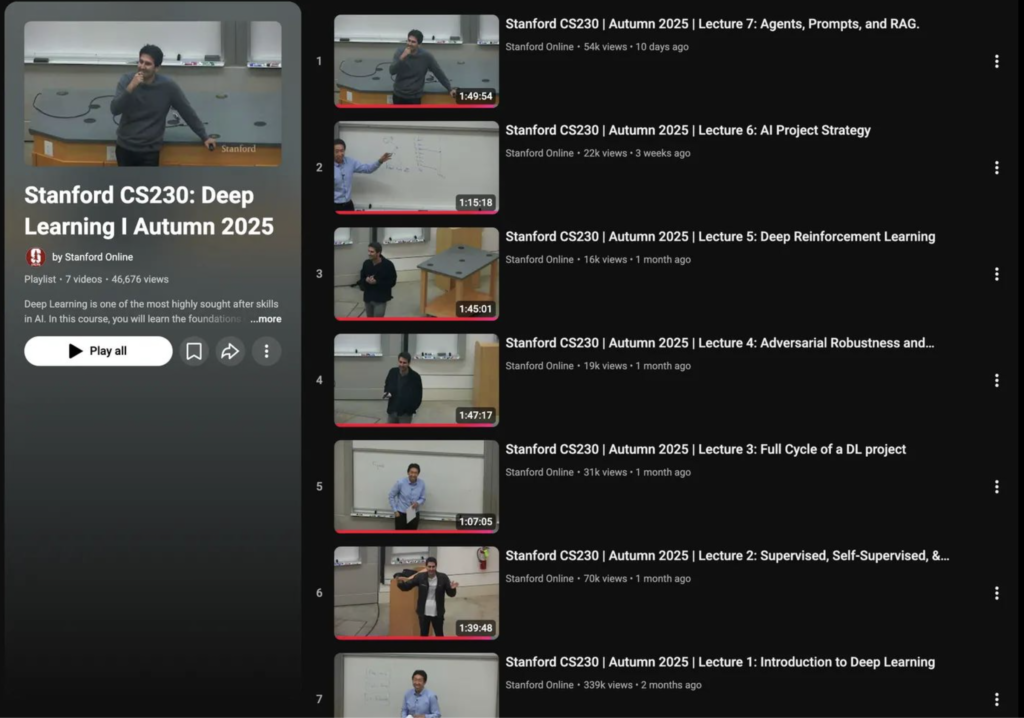Image resolution: width=1024 pixels, height=718 pixels.
Task: Expand playlist description with ...more
Action: click(x=266, y=319)
